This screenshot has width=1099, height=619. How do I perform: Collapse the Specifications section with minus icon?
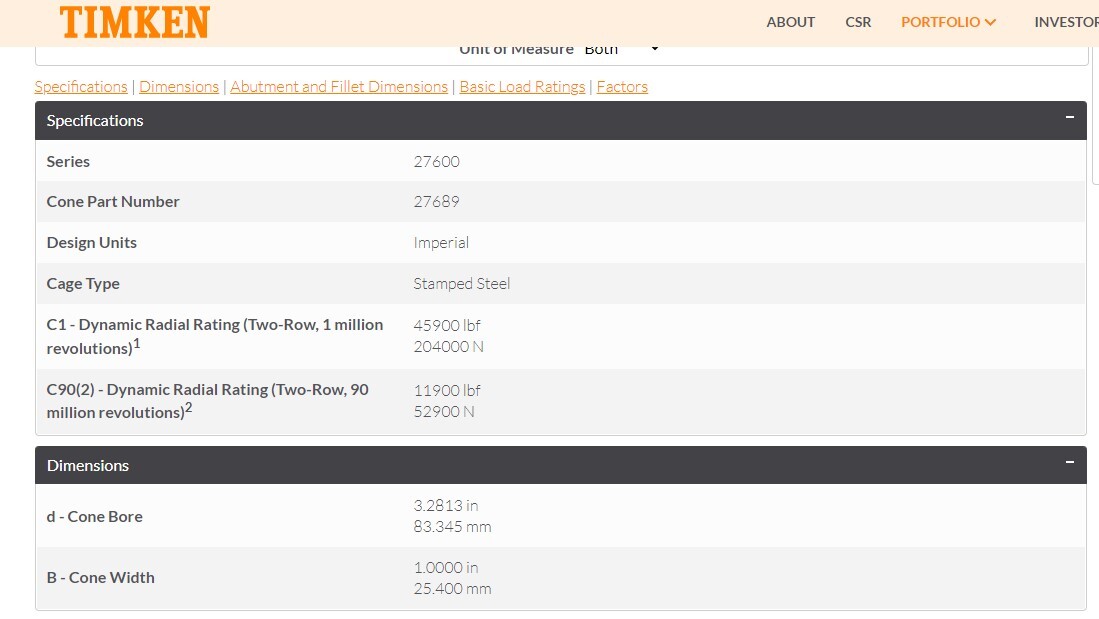point(1070,118)
